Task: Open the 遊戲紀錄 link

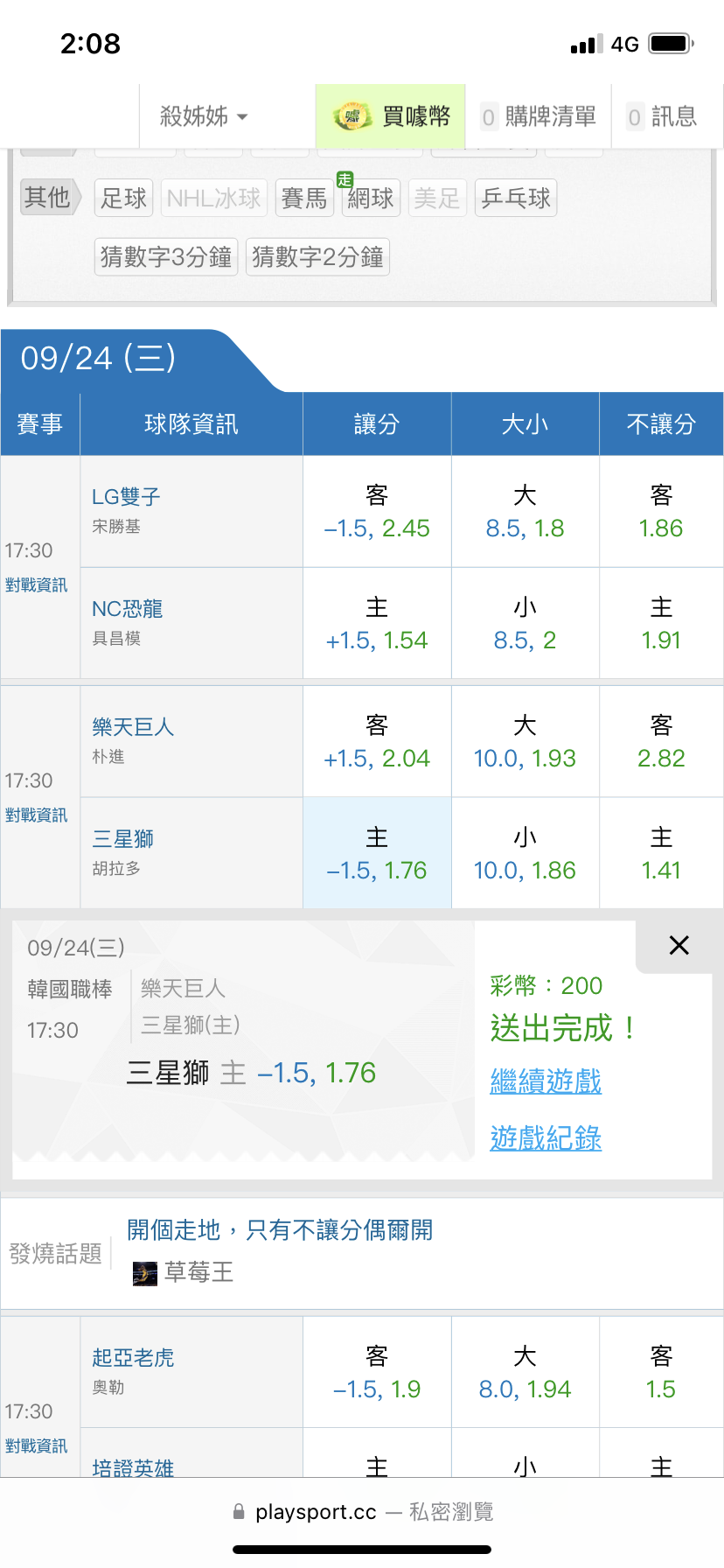Action: tap(546, 1138)
